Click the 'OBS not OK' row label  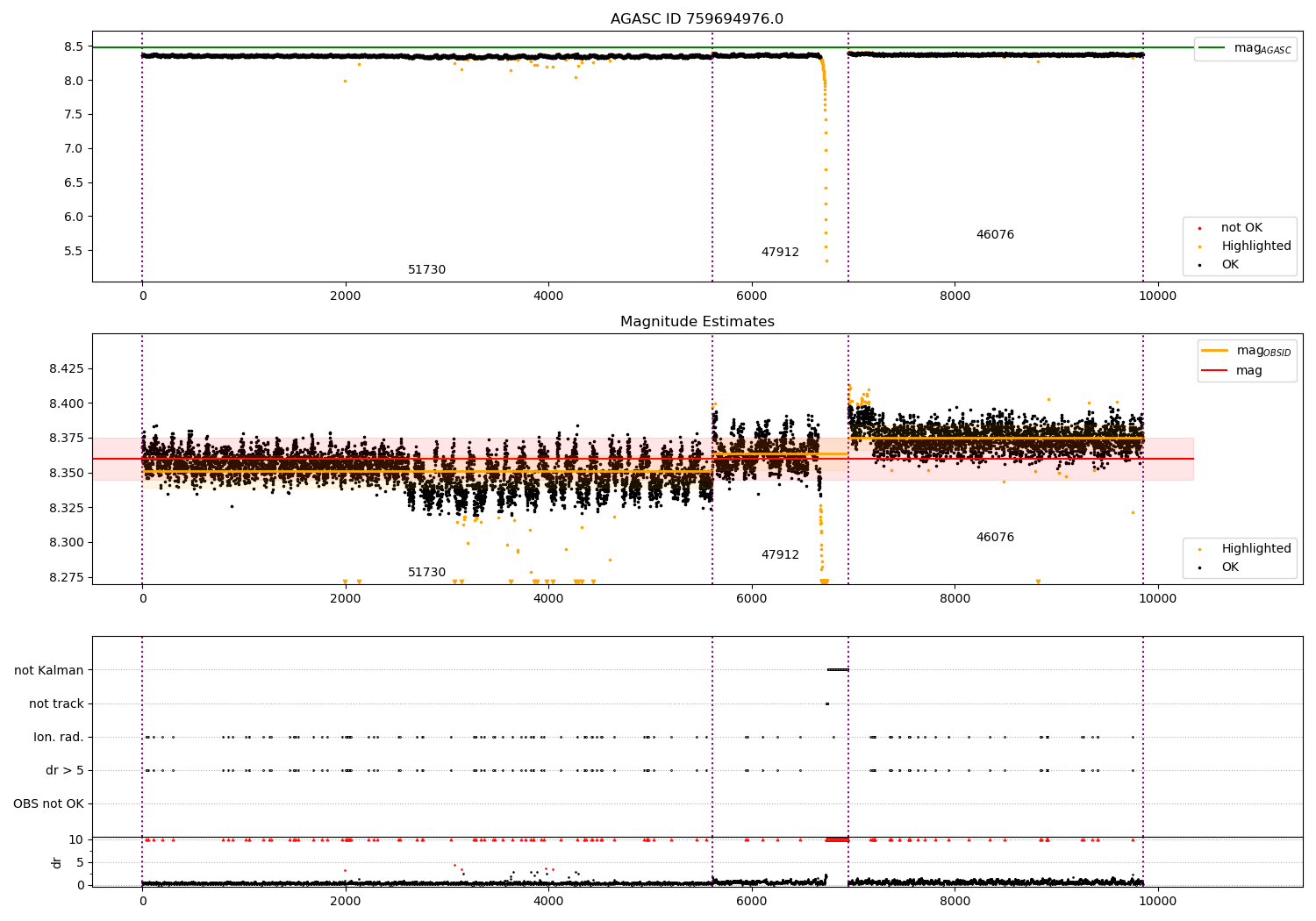(48, 804)
